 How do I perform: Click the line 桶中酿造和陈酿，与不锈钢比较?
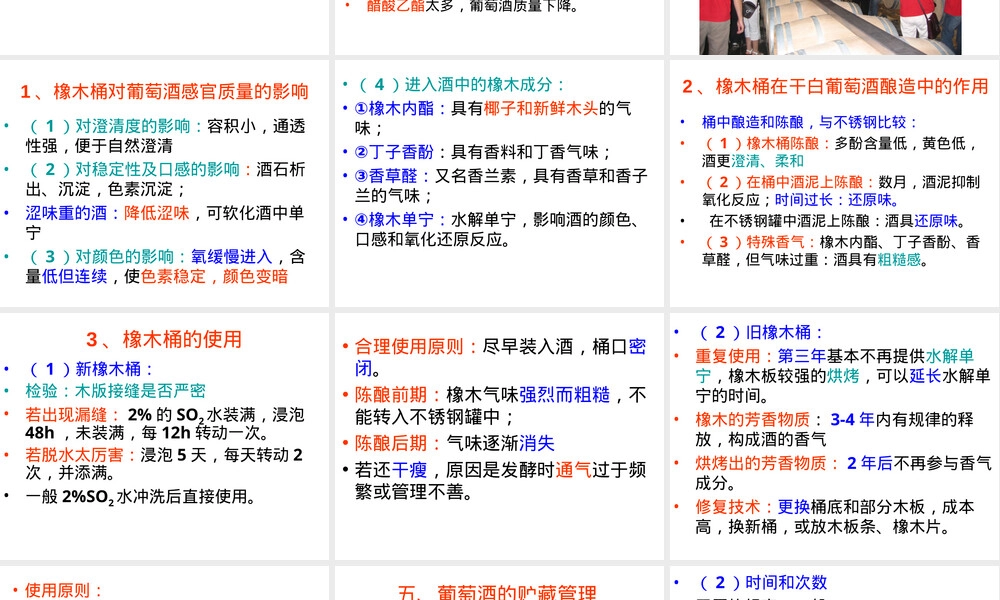(809, 122)
